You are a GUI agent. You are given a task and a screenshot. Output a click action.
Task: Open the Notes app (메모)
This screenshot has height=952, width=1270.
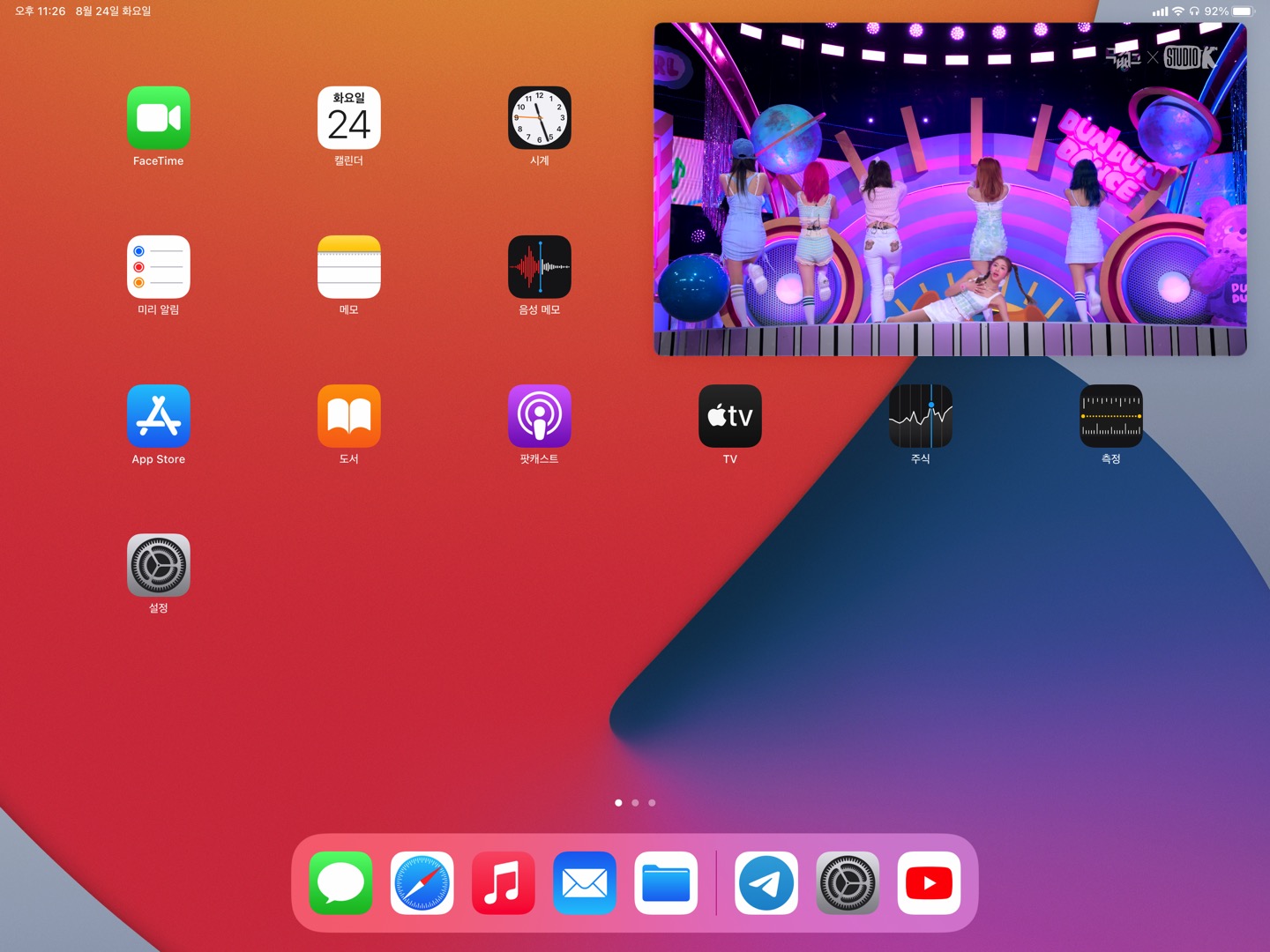(349, 267)
